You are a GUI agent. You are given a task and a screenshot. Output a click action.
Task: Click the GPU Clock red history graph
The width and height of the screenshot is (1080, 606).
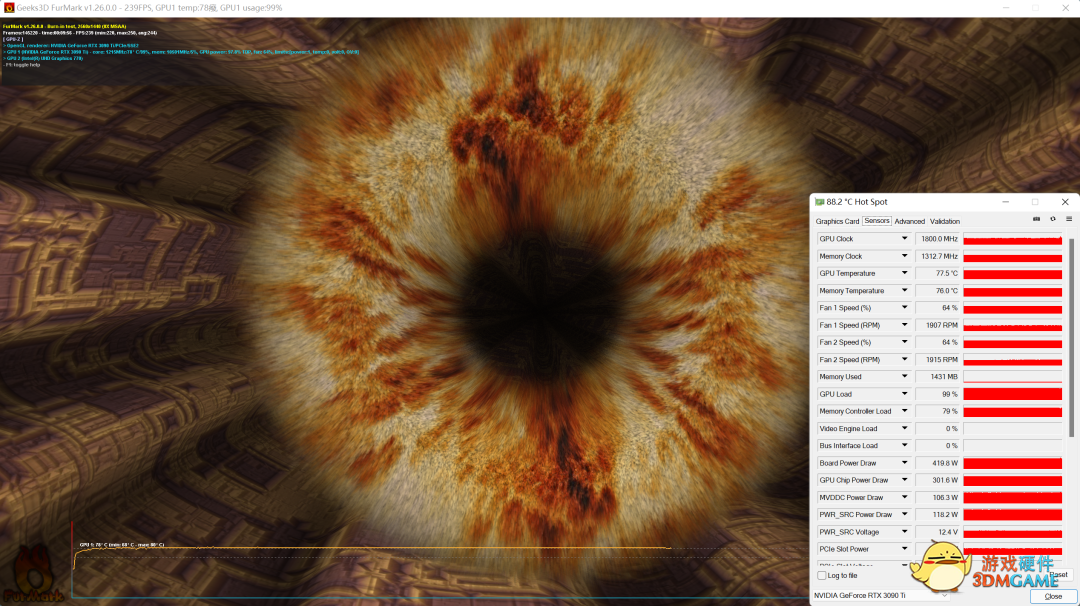(x=1012, y=239)
